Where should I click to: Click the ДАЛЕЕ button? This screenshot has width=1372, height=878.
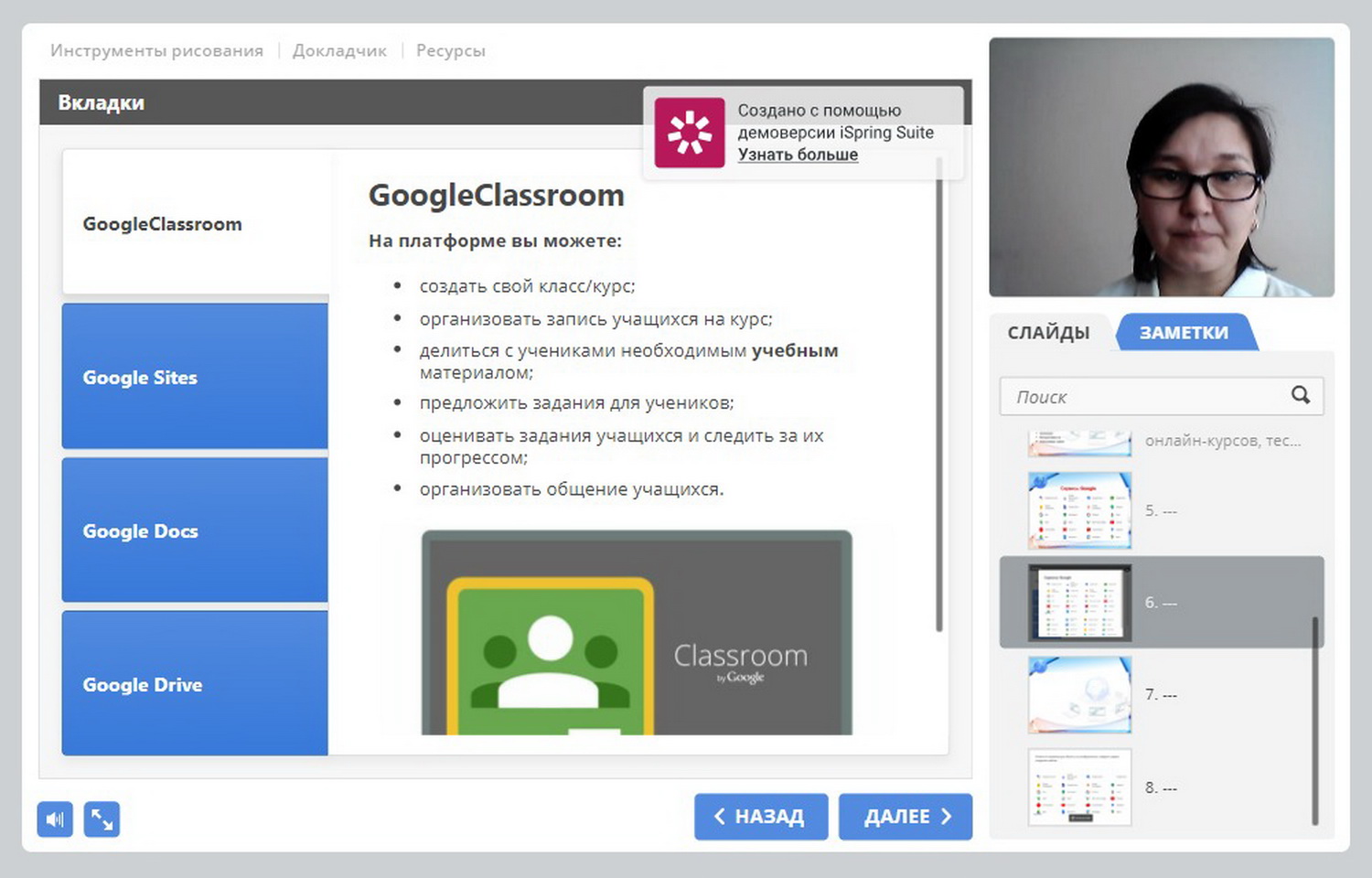906,816
